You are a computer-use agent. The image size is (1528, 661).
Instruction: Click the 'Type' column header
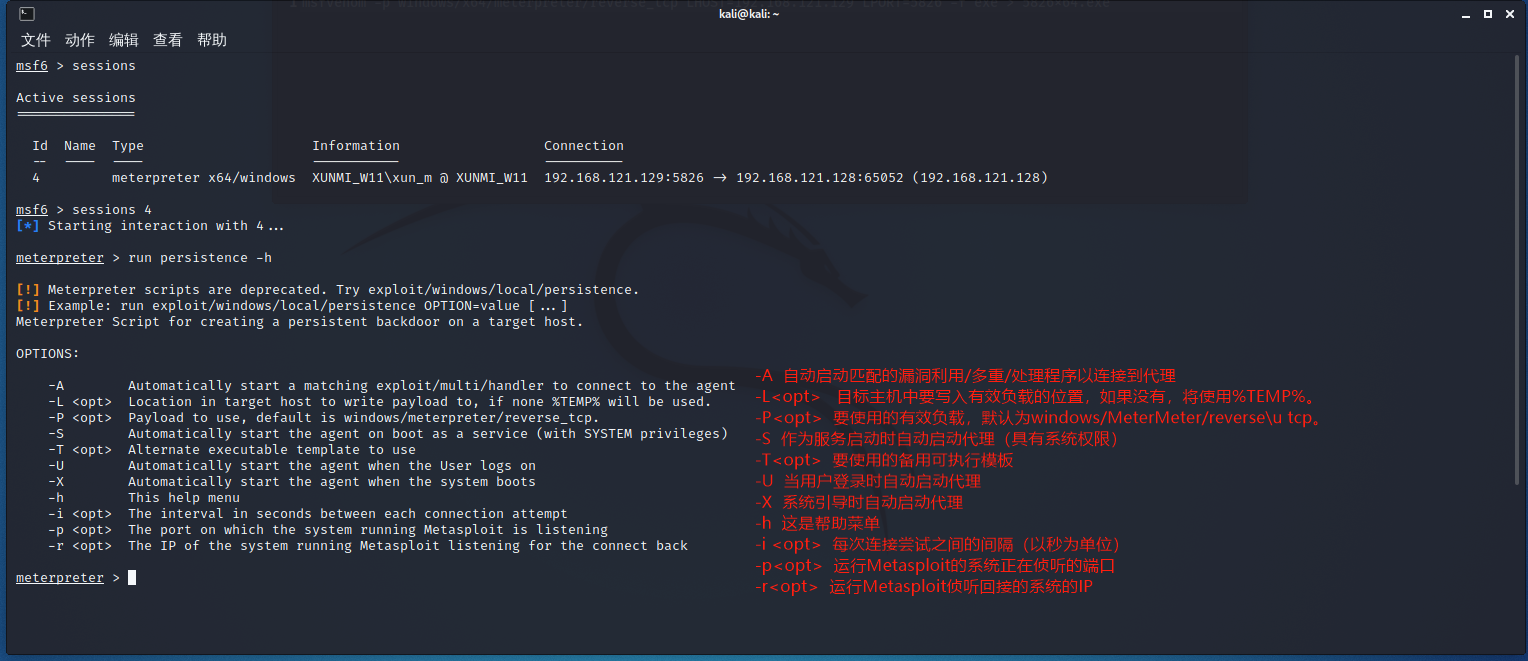tap(128, 146)
